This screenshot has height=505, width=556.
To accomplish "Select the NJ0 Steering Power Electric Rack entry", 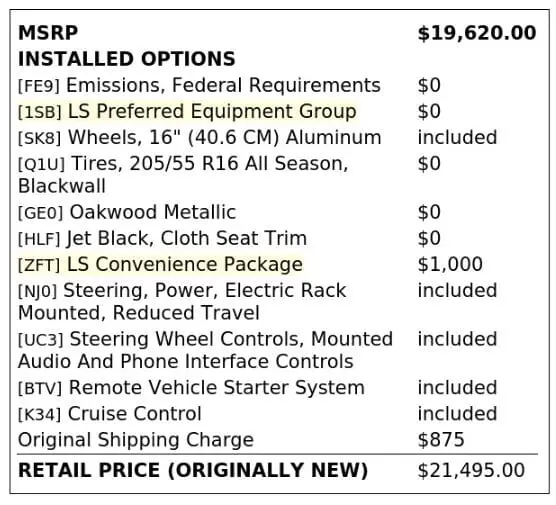I will (182, 302).
